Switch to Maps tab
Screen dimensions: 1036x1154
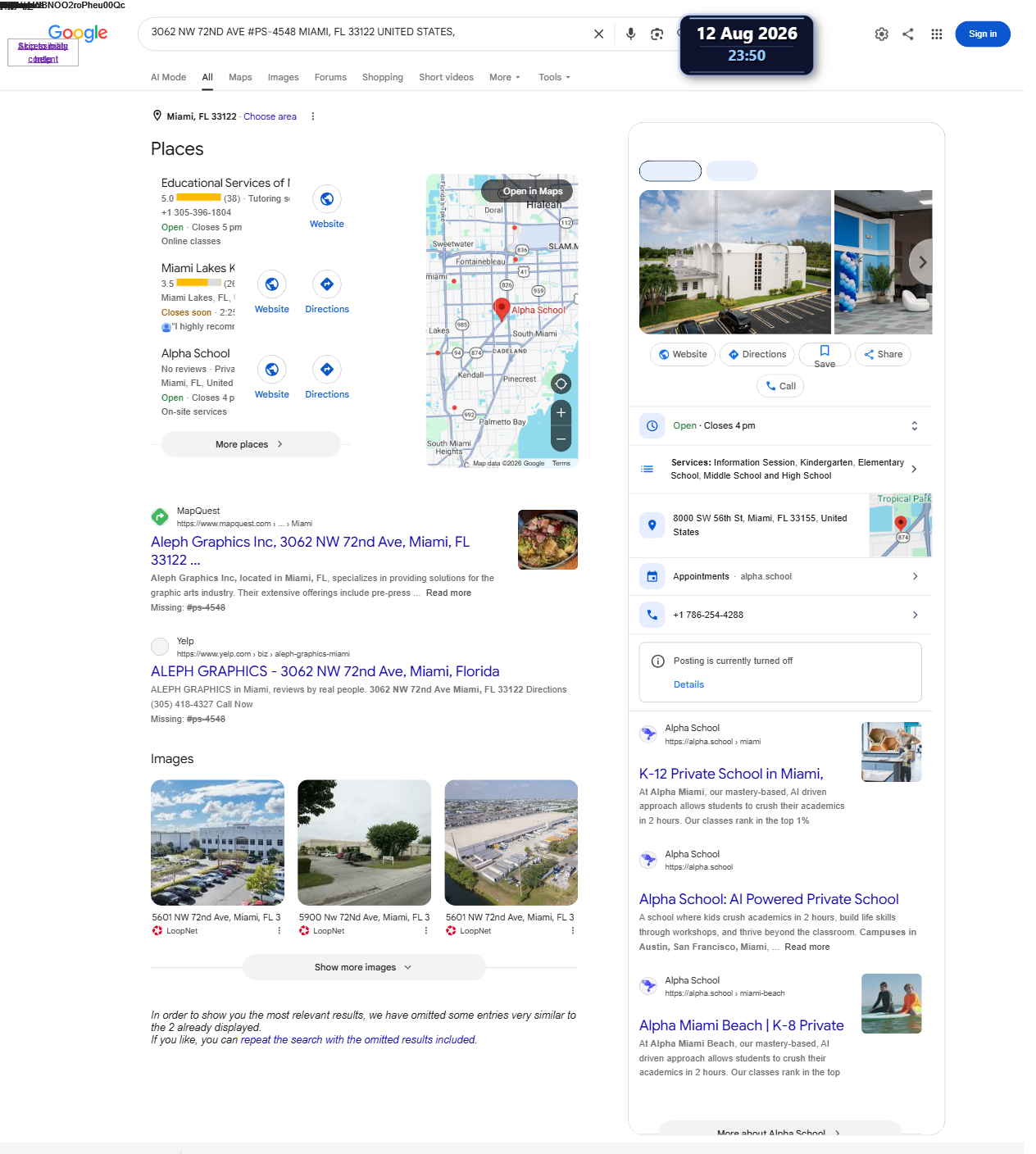(x=240, y=77)
